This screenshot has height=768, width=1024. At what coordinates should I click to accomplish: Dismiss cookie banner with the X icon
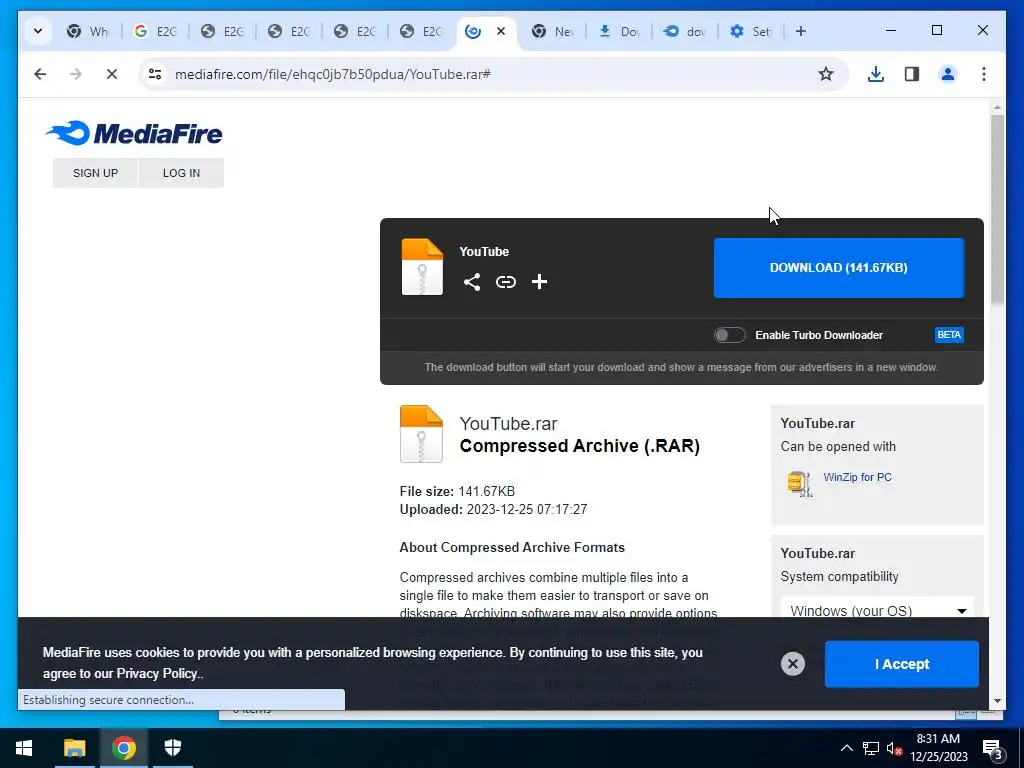pos(792,664)
